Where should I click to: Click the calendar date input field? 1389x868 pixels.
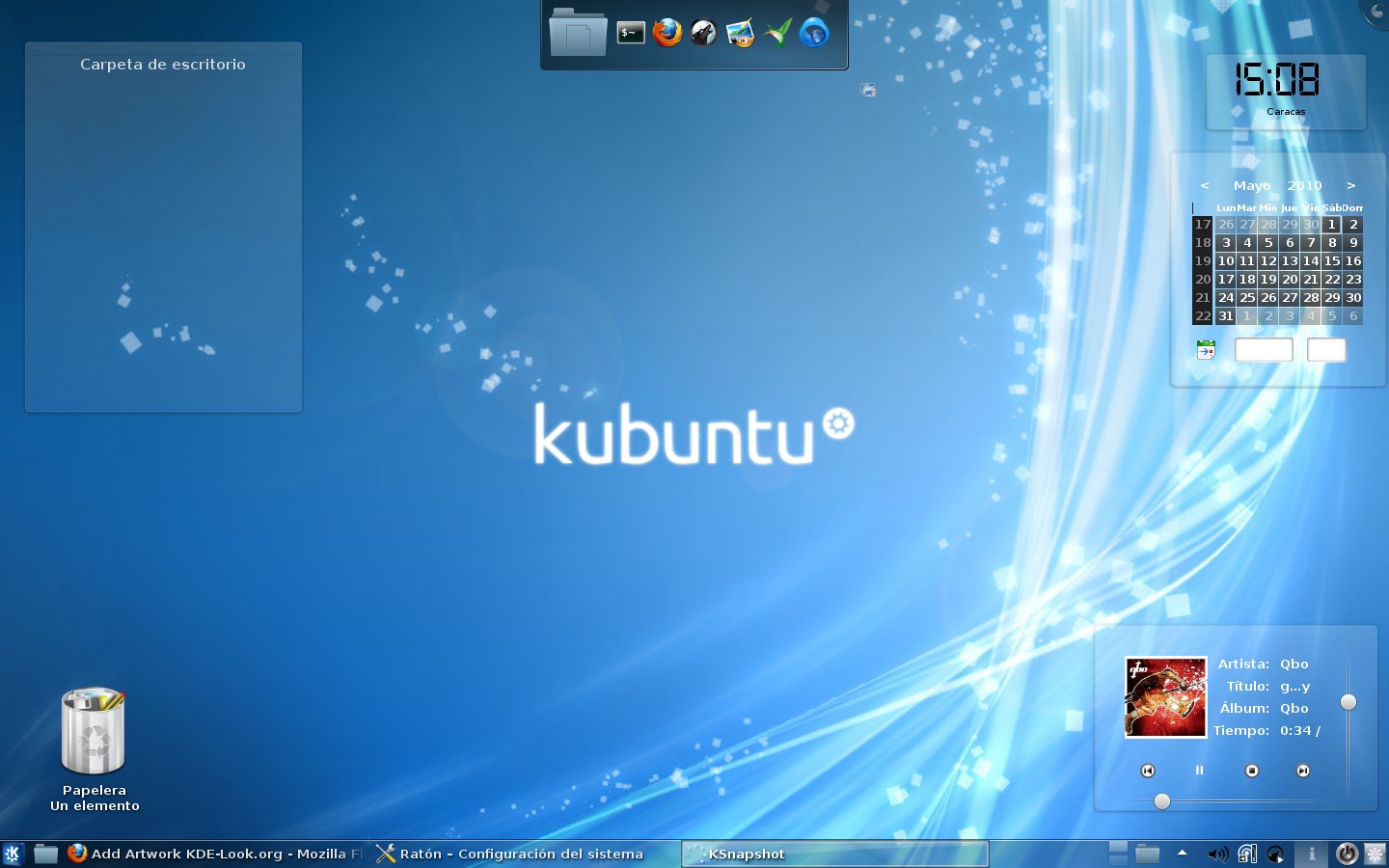click(1264, 350)
